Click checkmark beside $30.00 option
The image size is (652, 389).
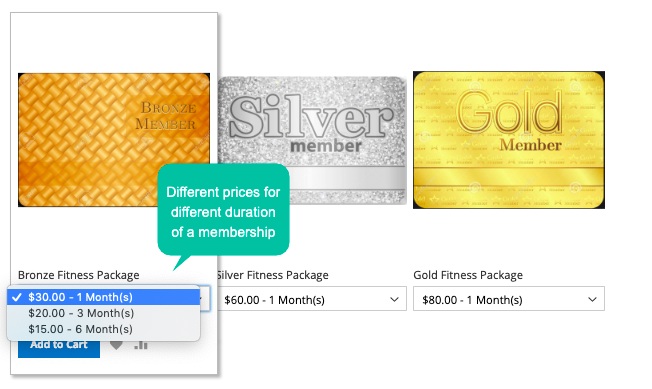17,297
